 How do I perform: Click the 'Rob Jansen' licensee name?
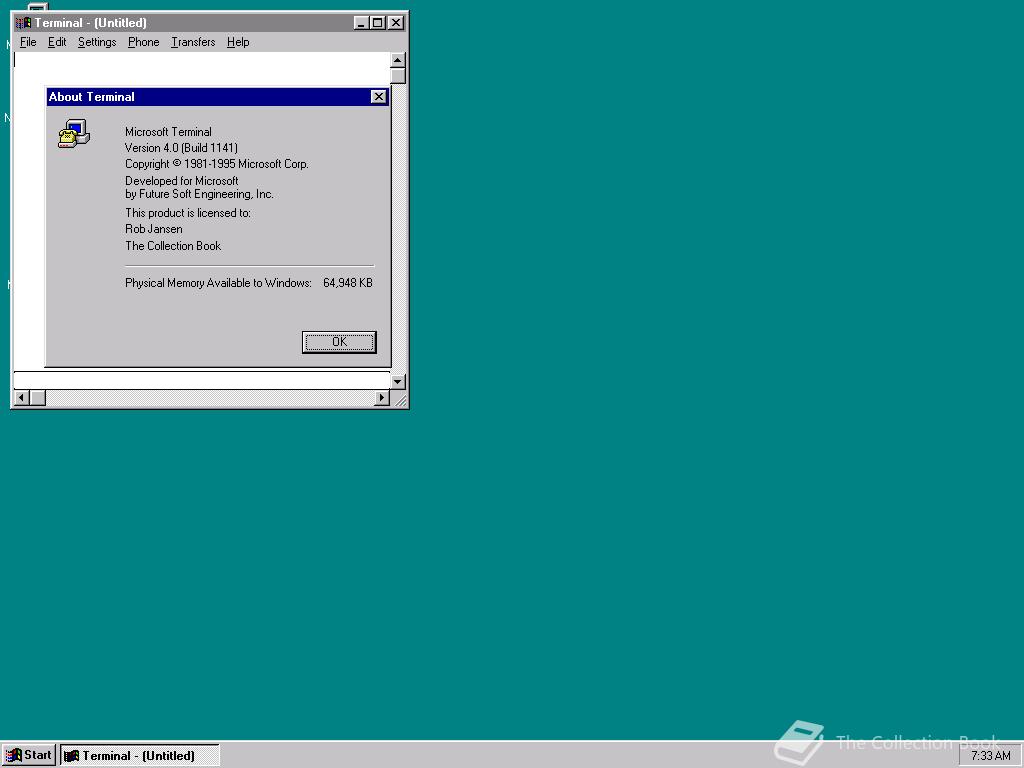pos(153,229)
